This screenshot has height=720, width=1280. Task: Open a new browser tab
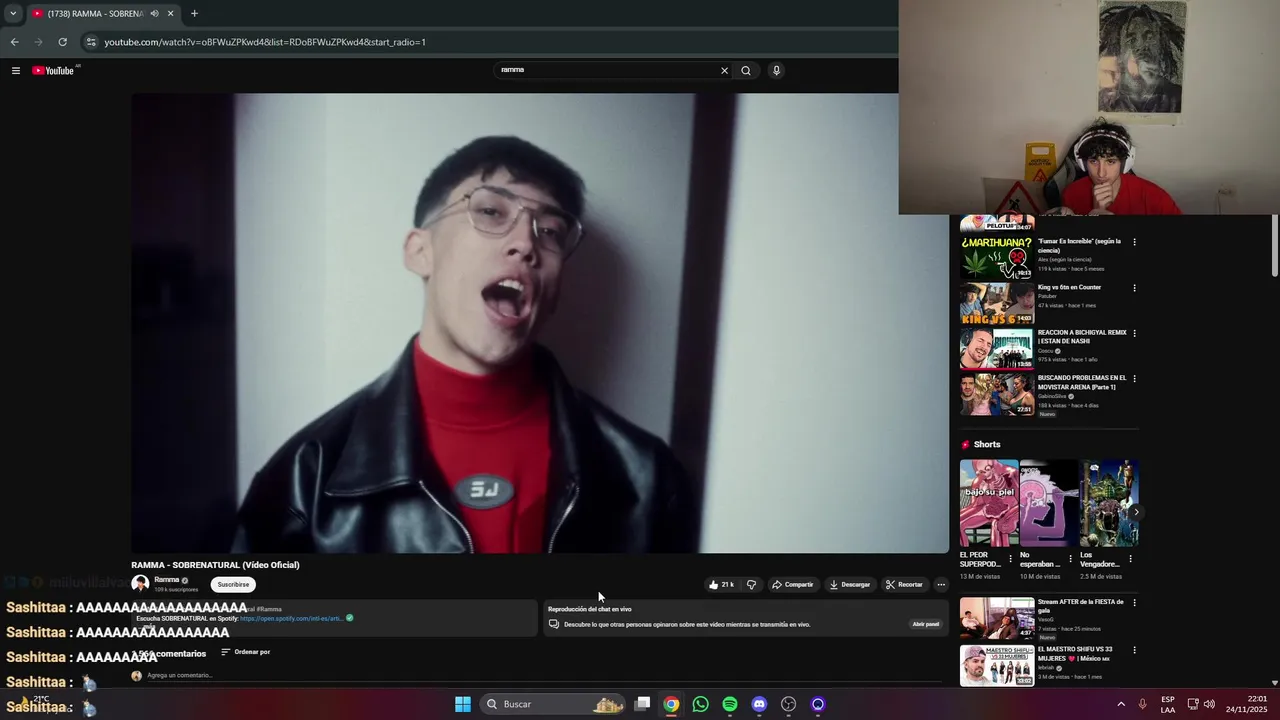(194, 14)
